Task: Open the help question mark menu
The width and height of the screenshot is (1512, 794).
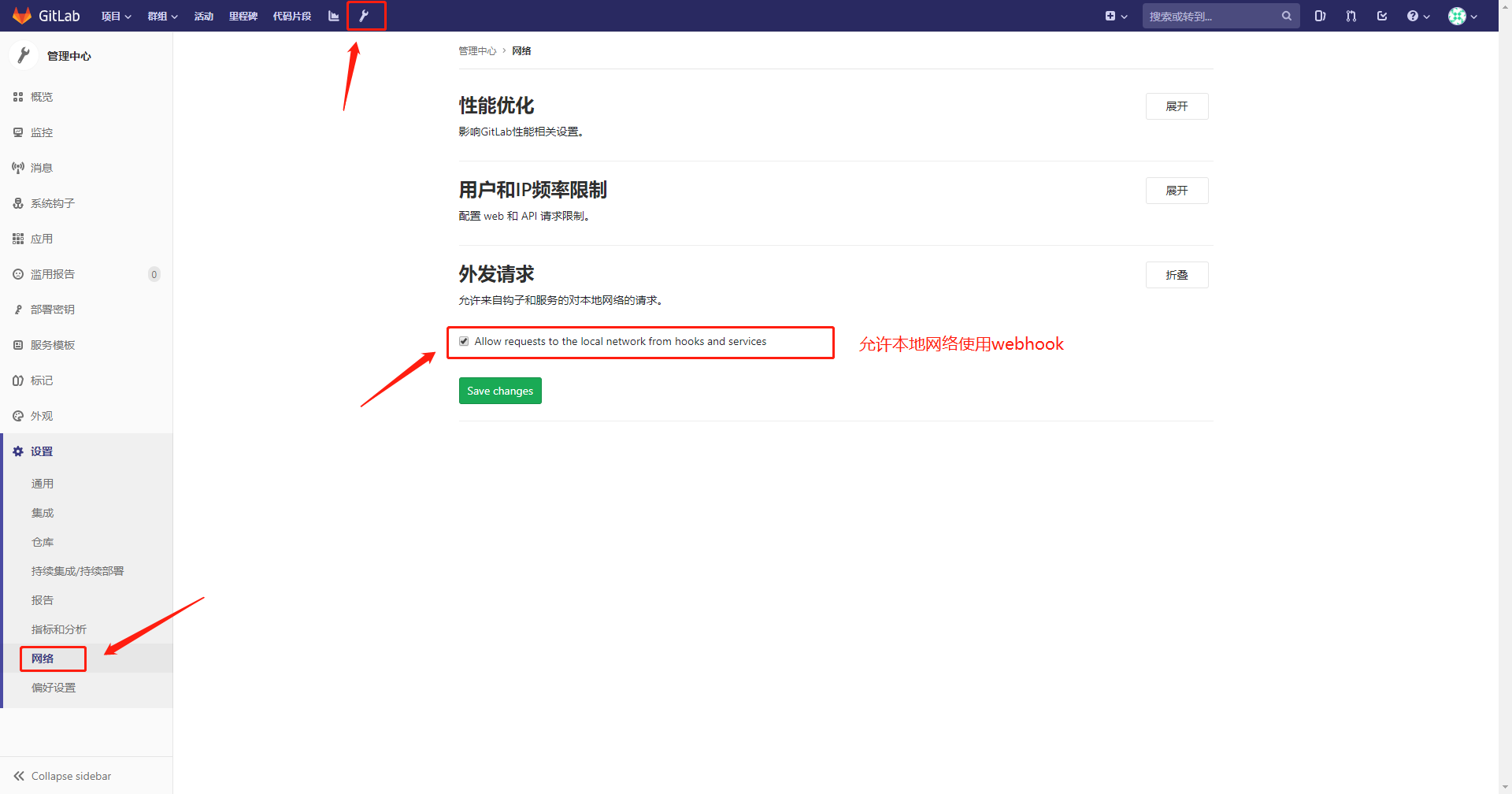Action: click(x=1417, y=16)
